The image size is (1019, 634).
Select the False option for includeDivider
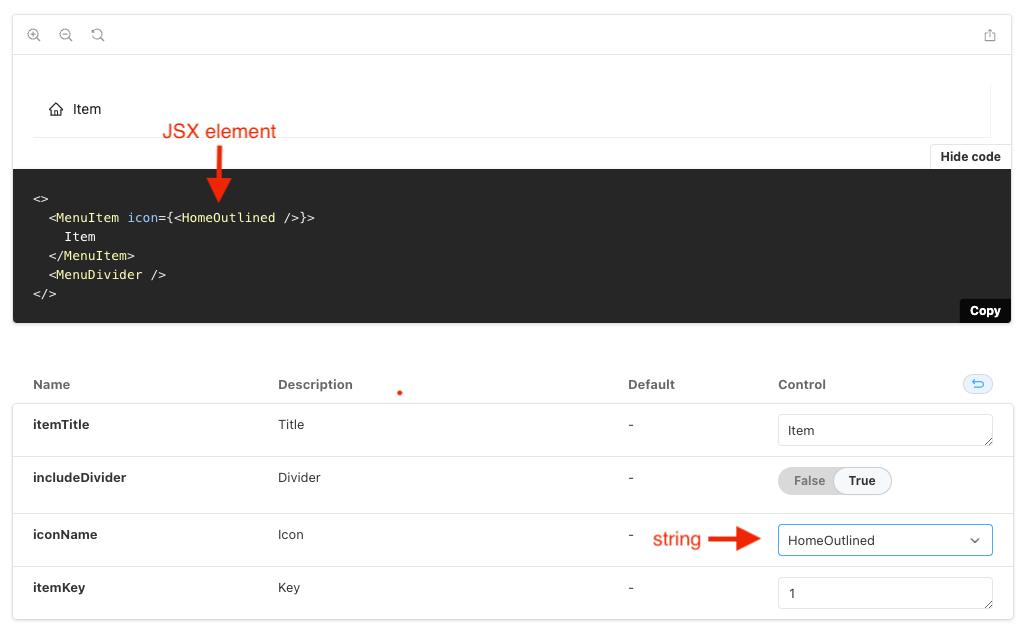(809, 481)
